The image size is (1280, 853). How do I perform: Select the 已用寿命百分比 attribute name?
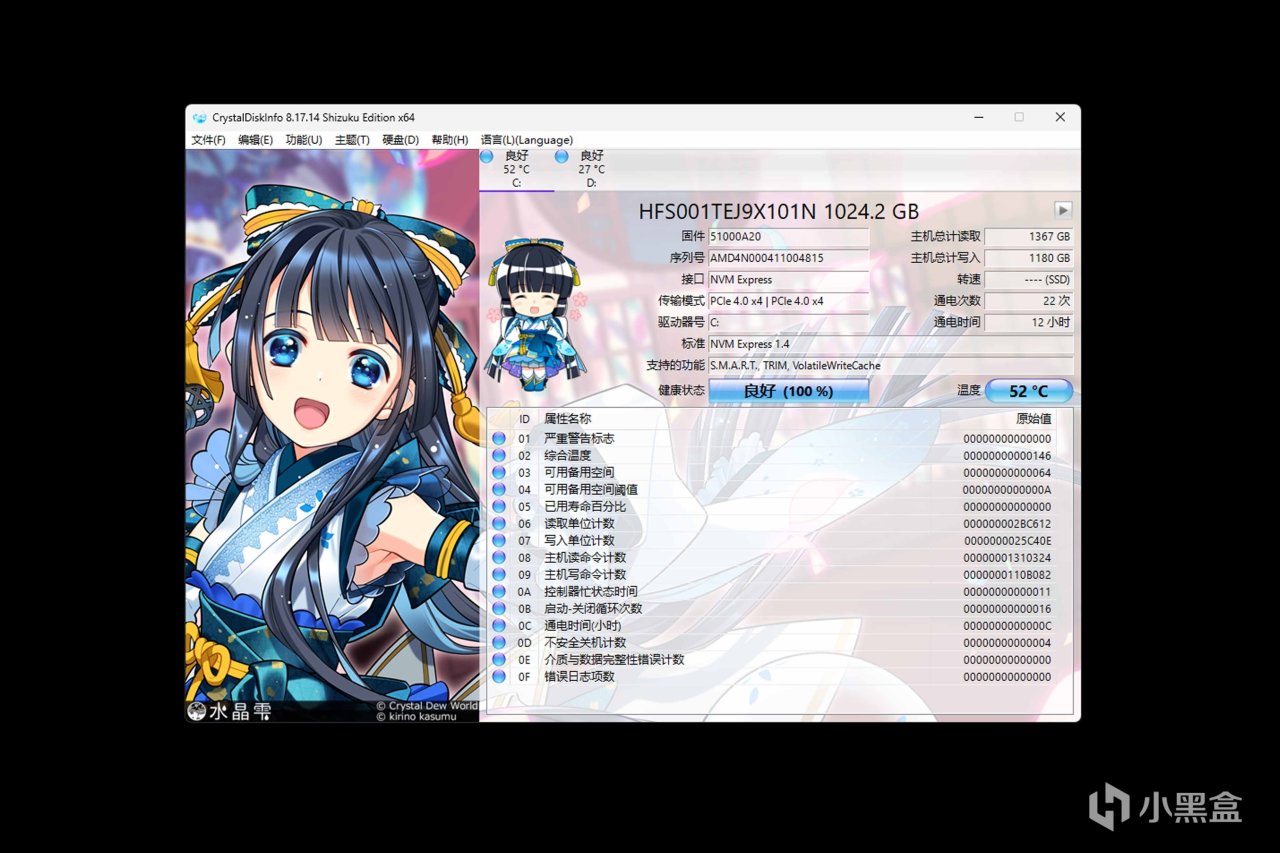[x=585, y=506]
